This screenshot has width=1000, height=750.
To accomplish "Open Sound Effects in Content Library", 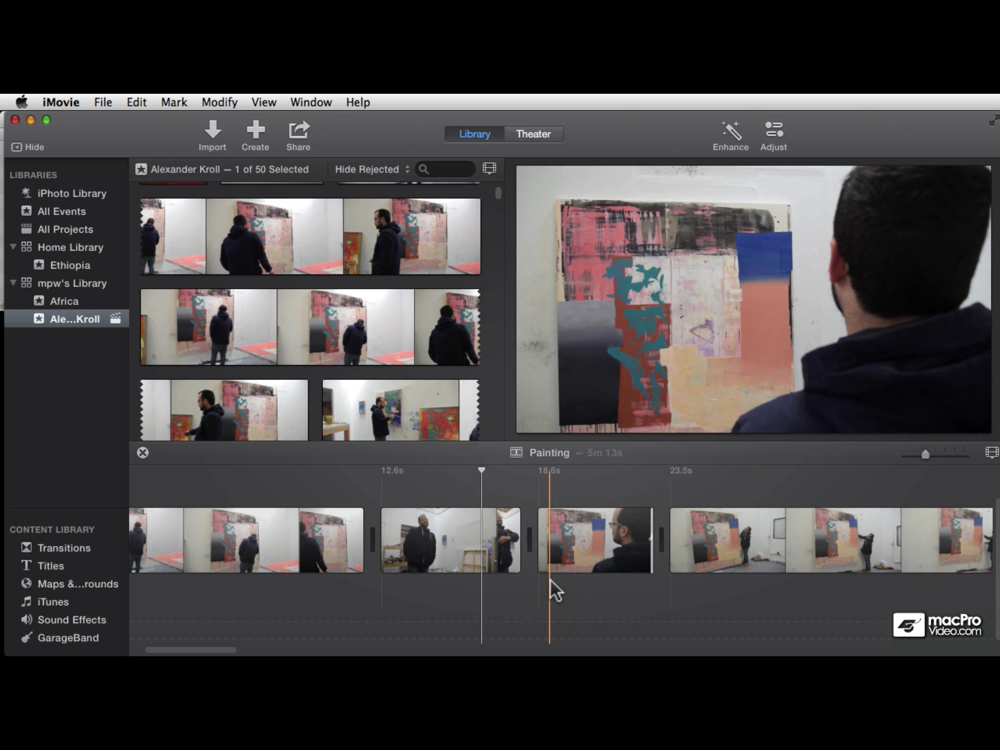I will (66, 619).
